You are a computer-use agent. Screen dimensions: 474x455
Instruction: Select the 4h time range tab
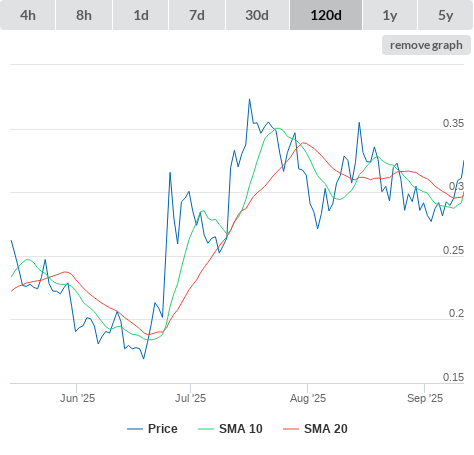28,15
